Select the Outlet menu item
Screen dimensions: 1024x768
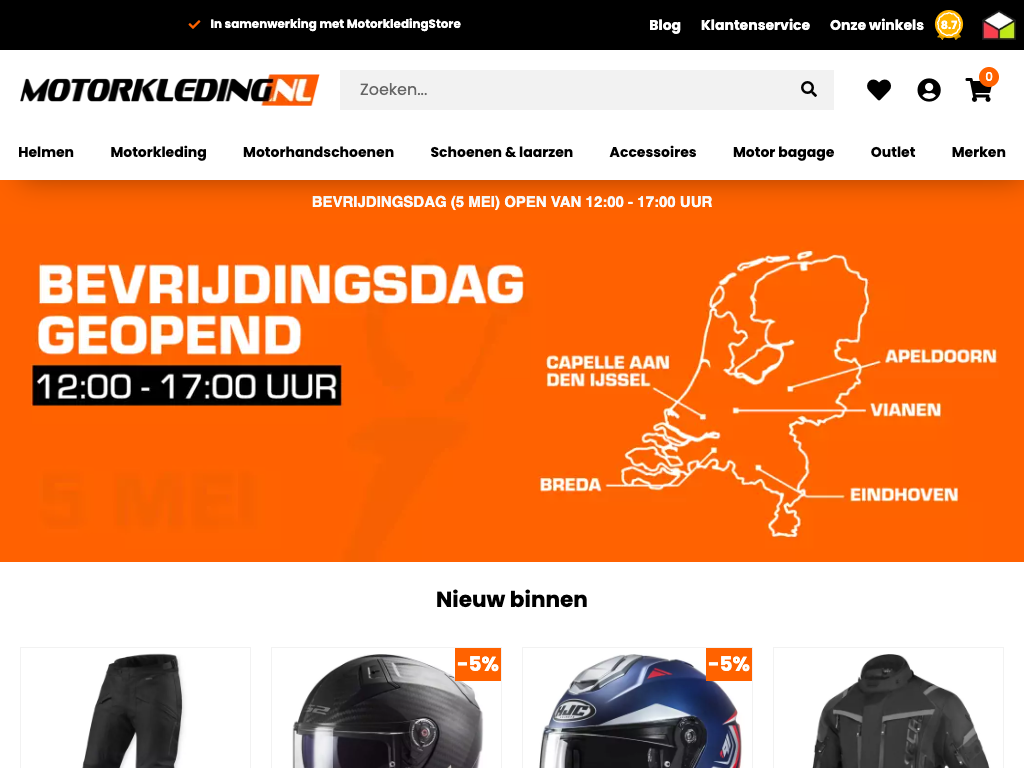pyautogui.click(x=893, y=152)
